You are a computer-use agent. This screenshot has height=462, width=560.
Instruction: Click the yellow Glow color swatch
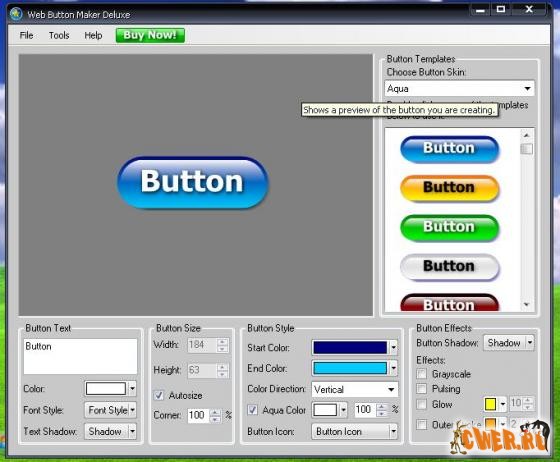(490, 404)
